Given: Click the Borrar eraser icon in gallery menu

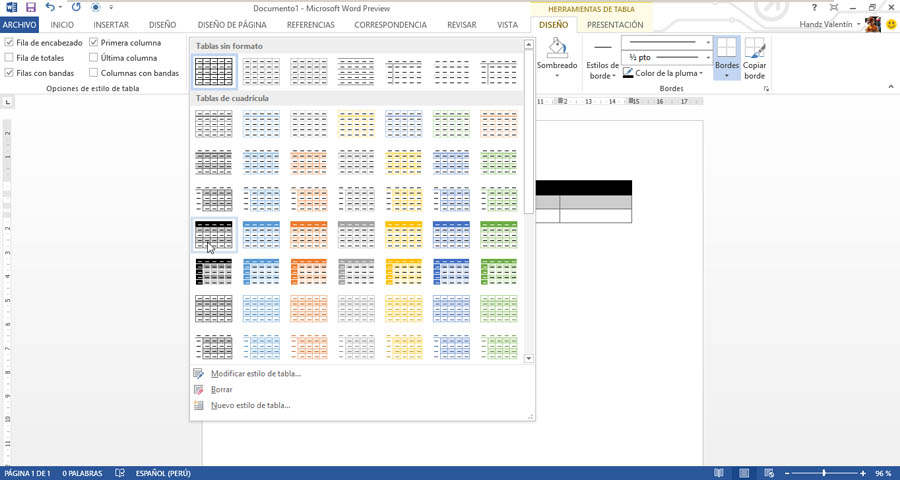Looking at the screenshot, I should point(199,389).
